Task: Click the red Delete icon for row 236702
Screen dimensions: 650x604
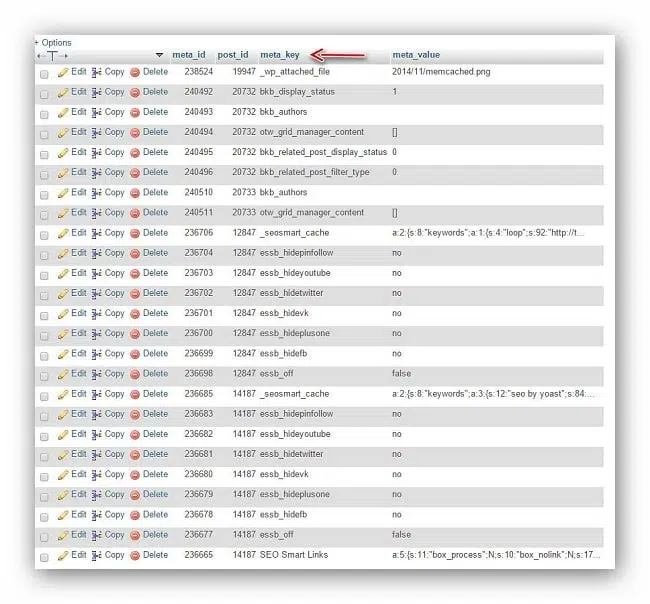Action: click(135, 294)
